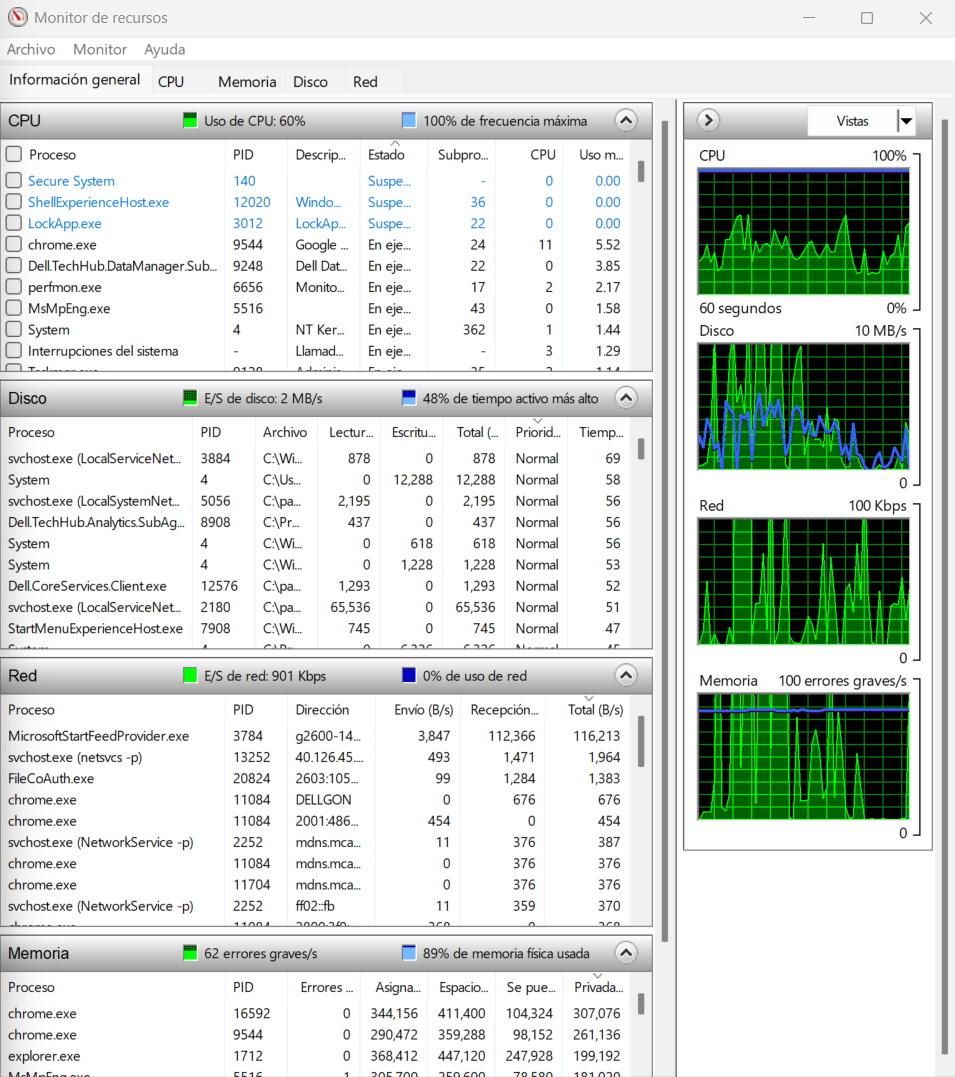The width and height of the screenshot is (955, 1077).
Task: Open the Archivo menu
Action: (31, 49)
